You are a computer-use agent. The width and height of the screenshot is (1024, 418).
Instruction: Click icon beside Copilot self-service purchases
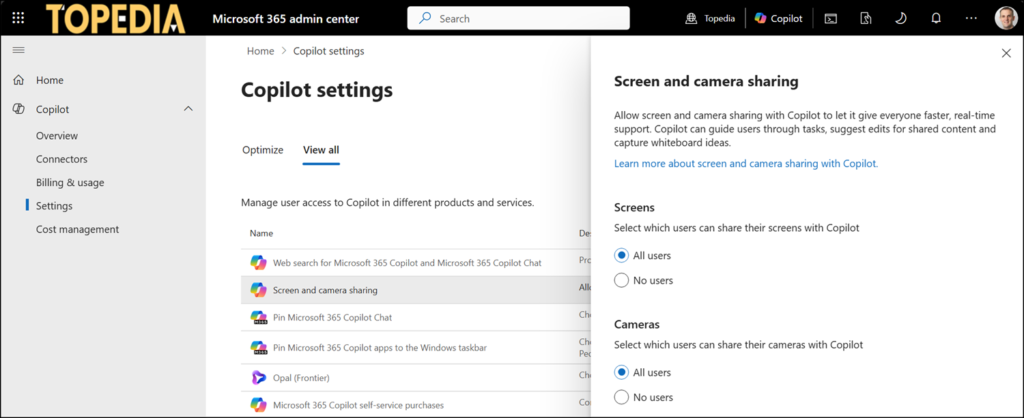[x=258, y=405]
